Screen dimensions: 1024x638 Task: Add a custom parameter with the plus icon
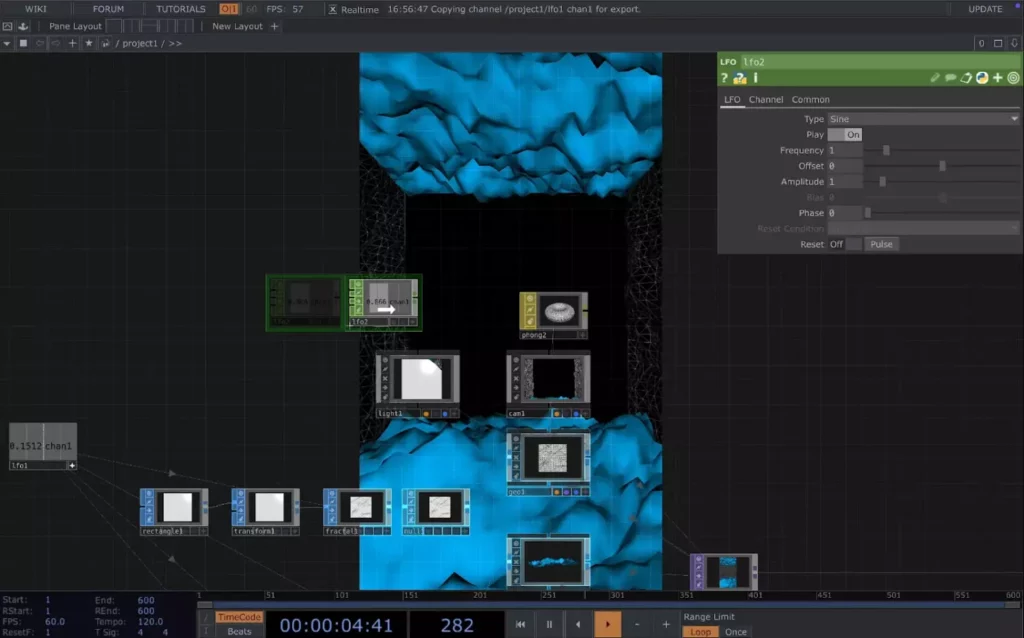[x=997, y=78]
